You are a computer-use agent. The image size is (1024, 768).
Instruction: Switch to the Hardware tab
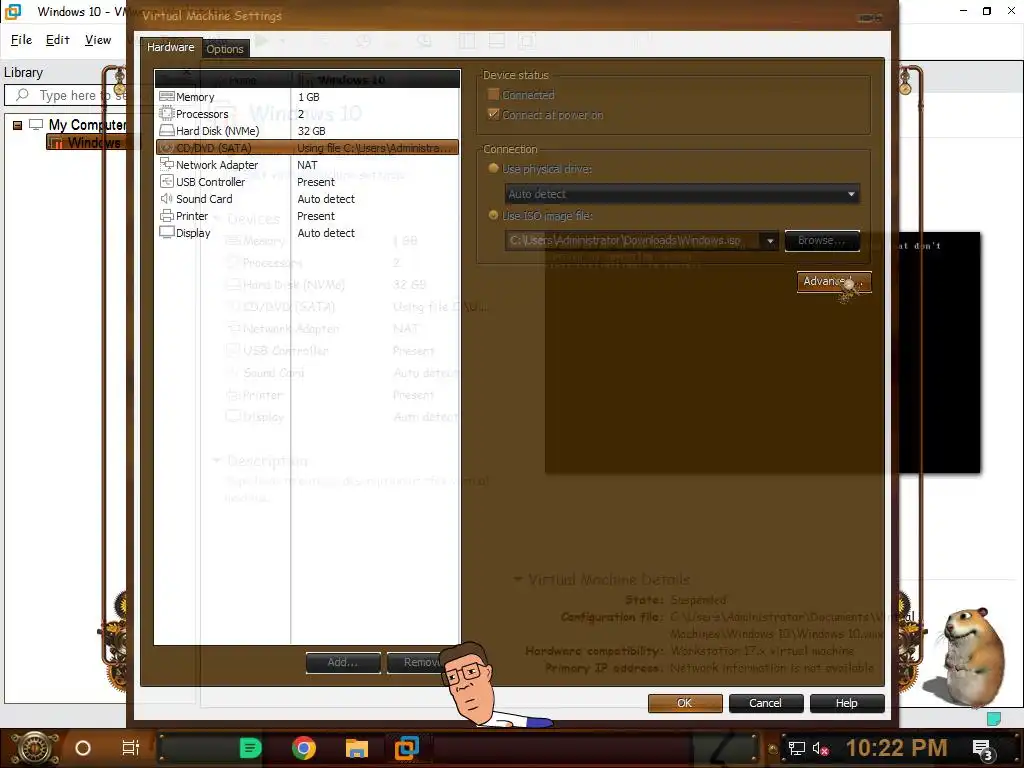(x=170, y=47)
